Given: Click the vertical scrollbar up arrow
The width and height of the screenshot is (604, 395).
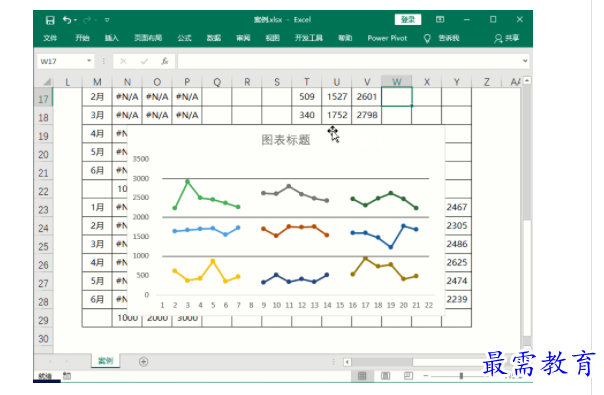Looking at the screenshot, I should point(527,81).
